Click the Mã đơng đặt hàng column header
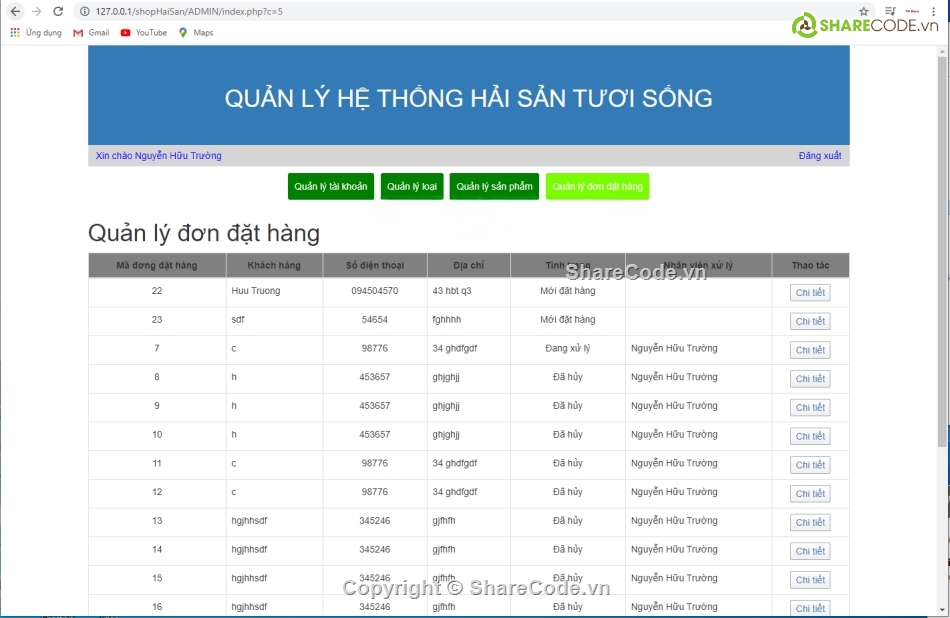 (x=157, y=265)
